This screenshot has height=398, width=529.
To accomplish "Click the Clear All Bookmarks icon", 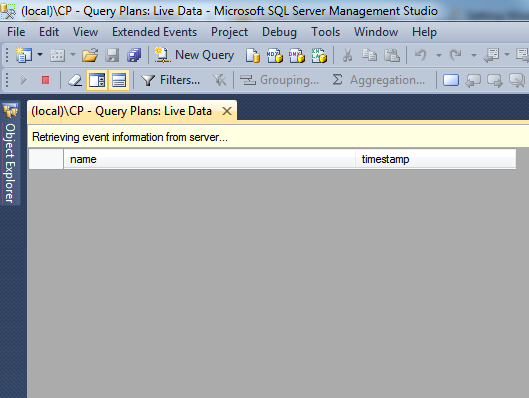I will click(517, 80).
